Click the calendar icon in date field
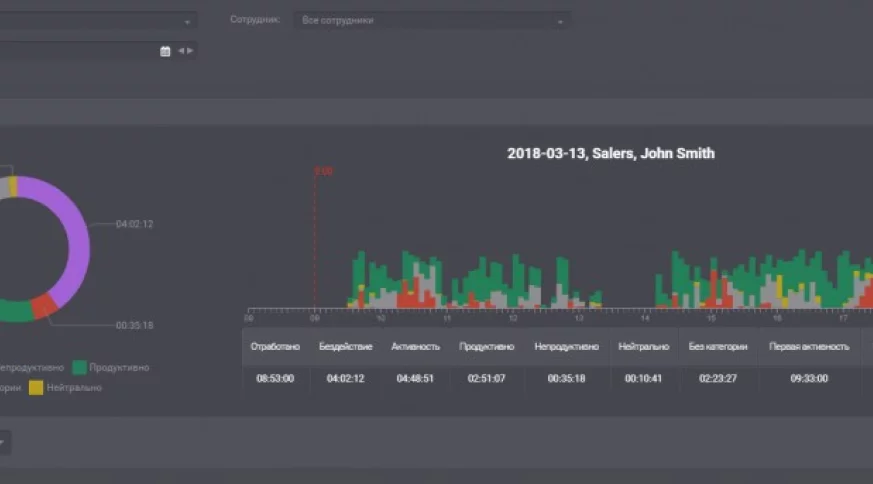 click(165, 51)
